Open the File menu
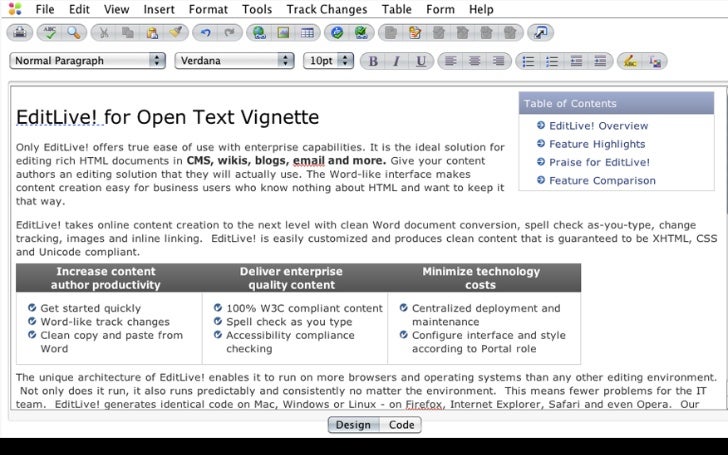Image resolution: width=728 pixels, height=455 pixels. tap(45, 9)
